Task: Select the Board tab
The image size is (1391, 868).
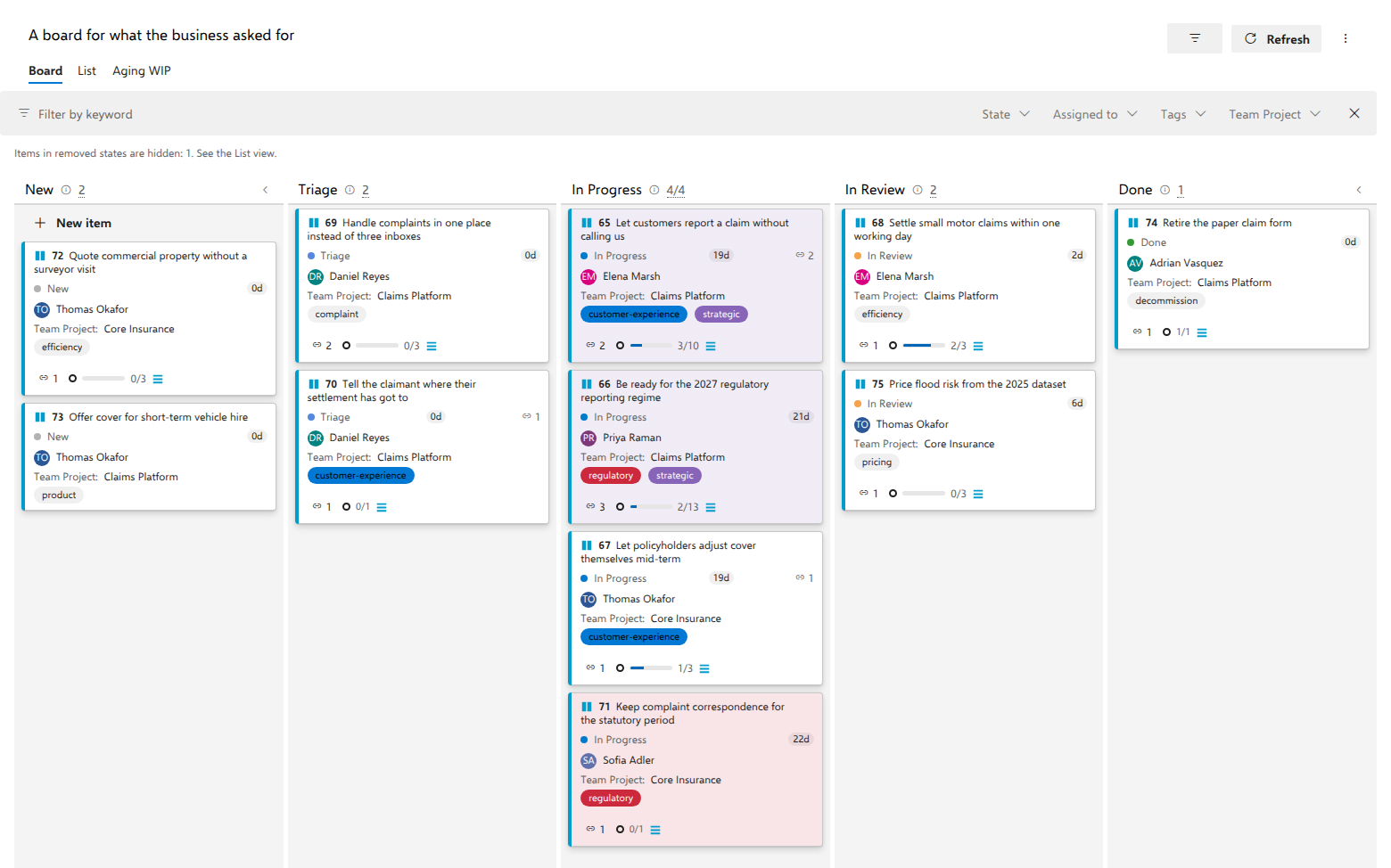Action: pos(45,70)
